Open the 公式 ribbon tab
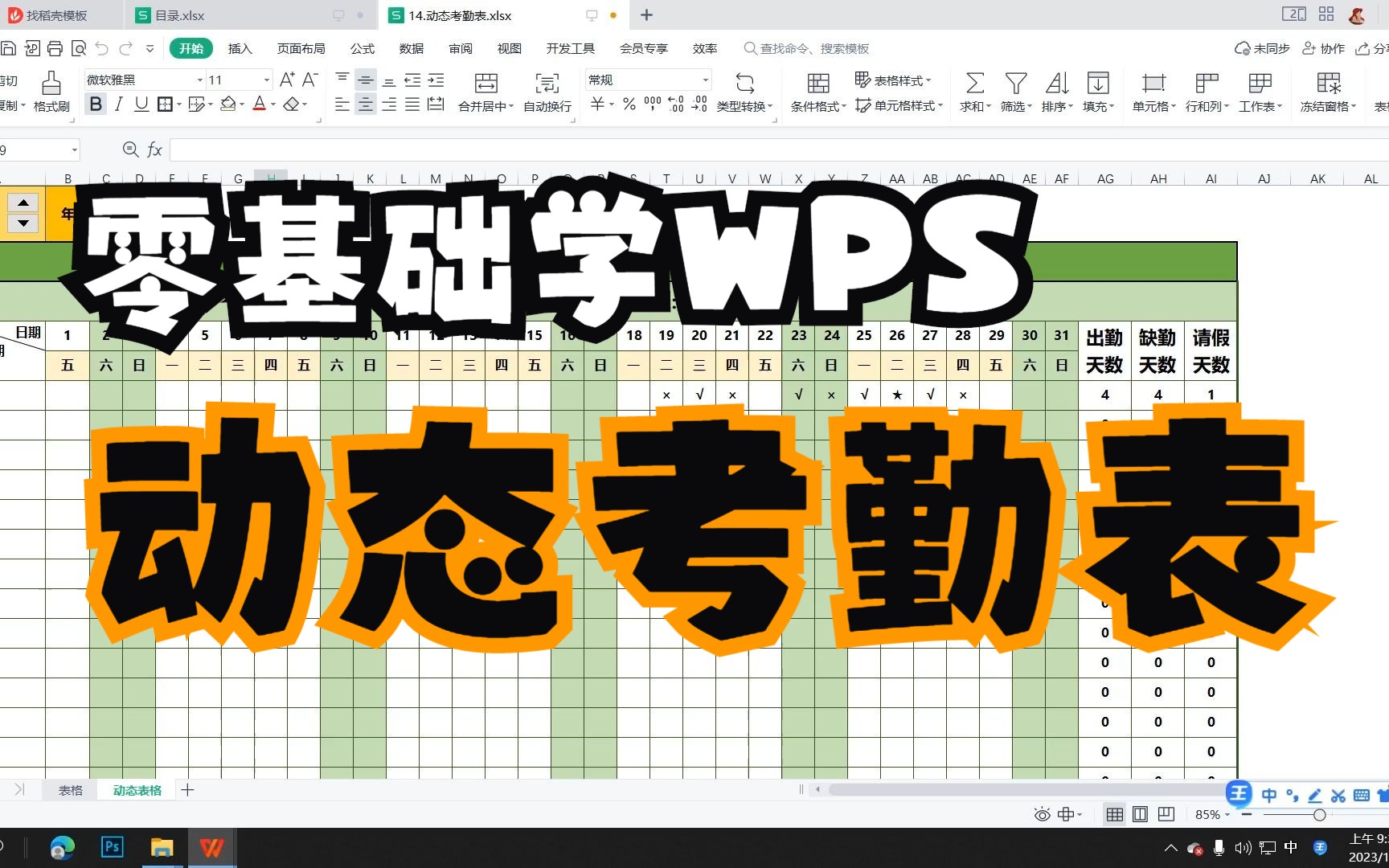 [x=363, y=48]
